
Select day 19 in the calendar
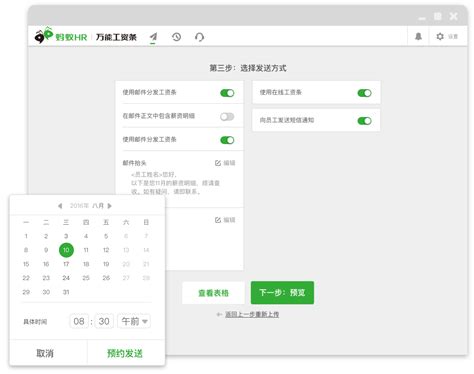click(106, 264)
